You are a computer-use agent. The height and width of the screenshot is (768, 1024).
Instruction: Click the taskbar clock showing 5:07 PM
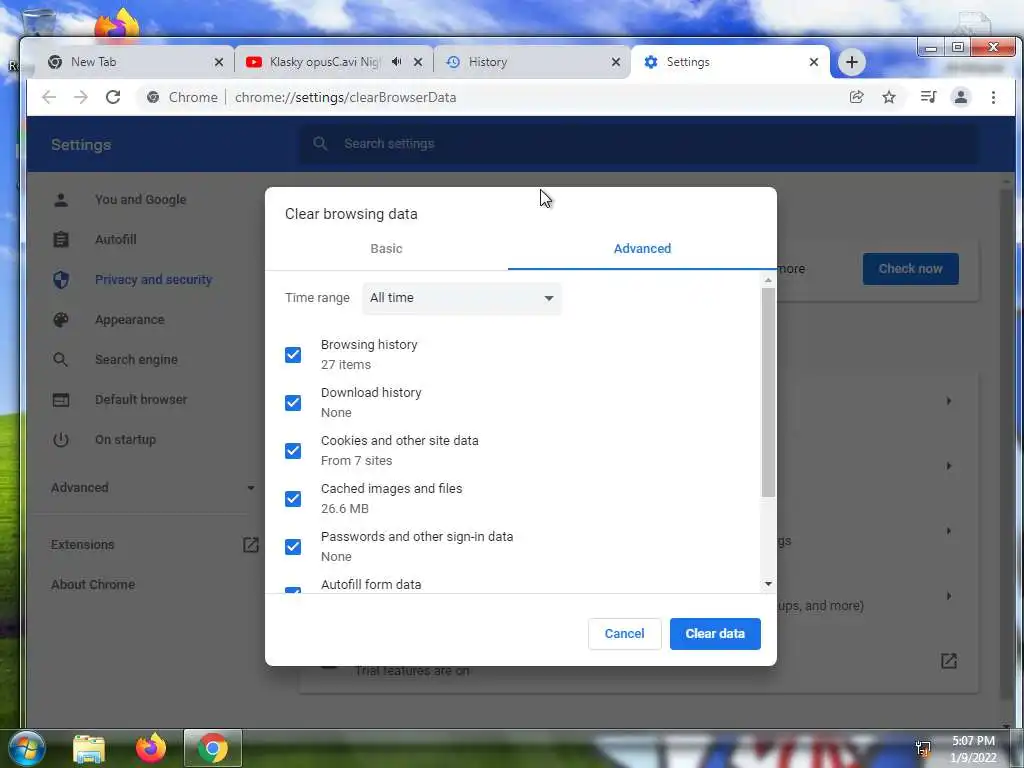pyautogui.click(x=973, y=748)
